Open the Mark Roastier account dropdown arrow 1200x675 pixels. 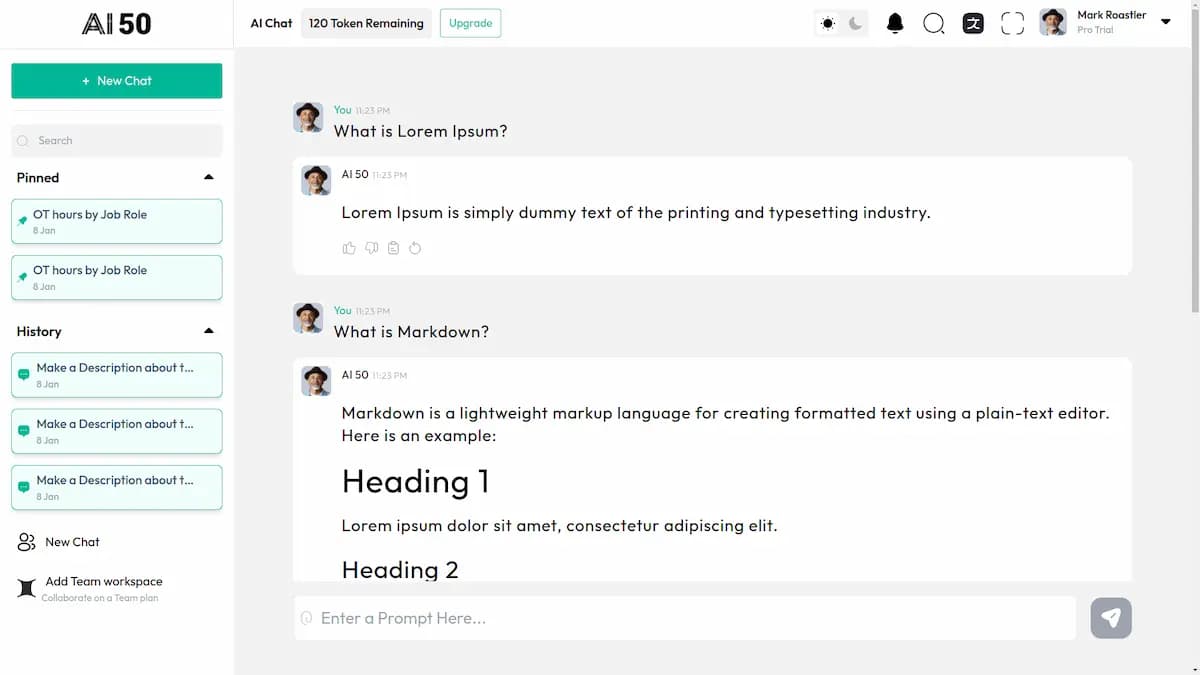[x=1165, y=21]
